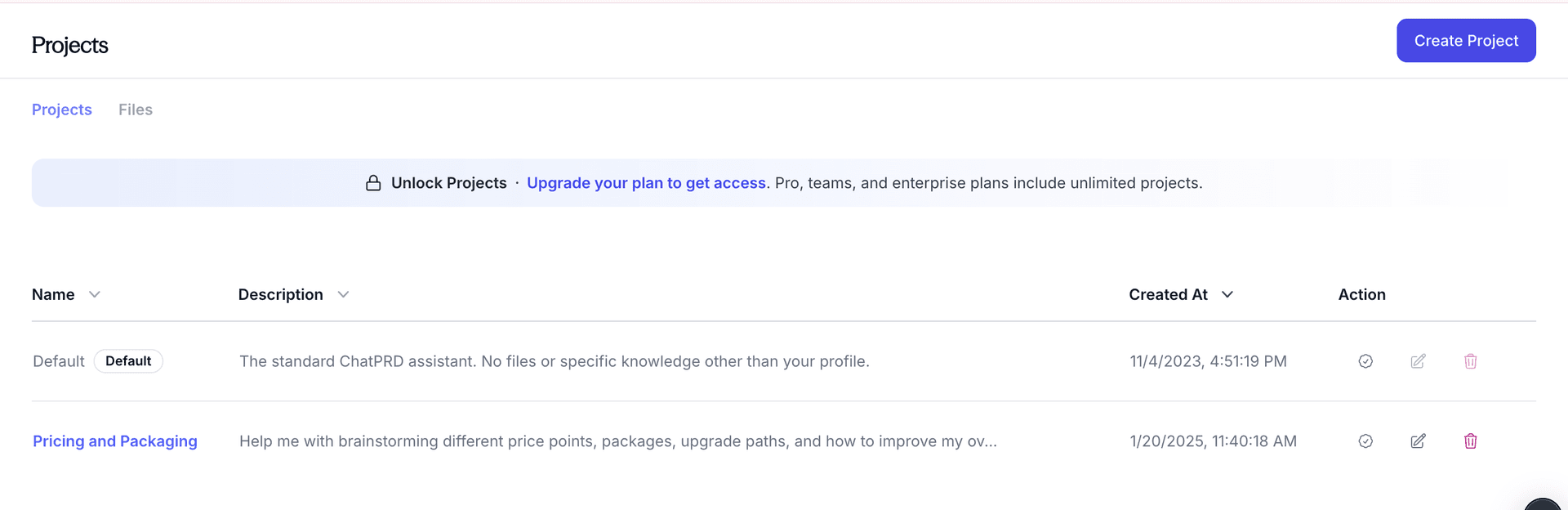Edit the Pricing and Packaging project
1568x510 pixels.
[1418, 441]
